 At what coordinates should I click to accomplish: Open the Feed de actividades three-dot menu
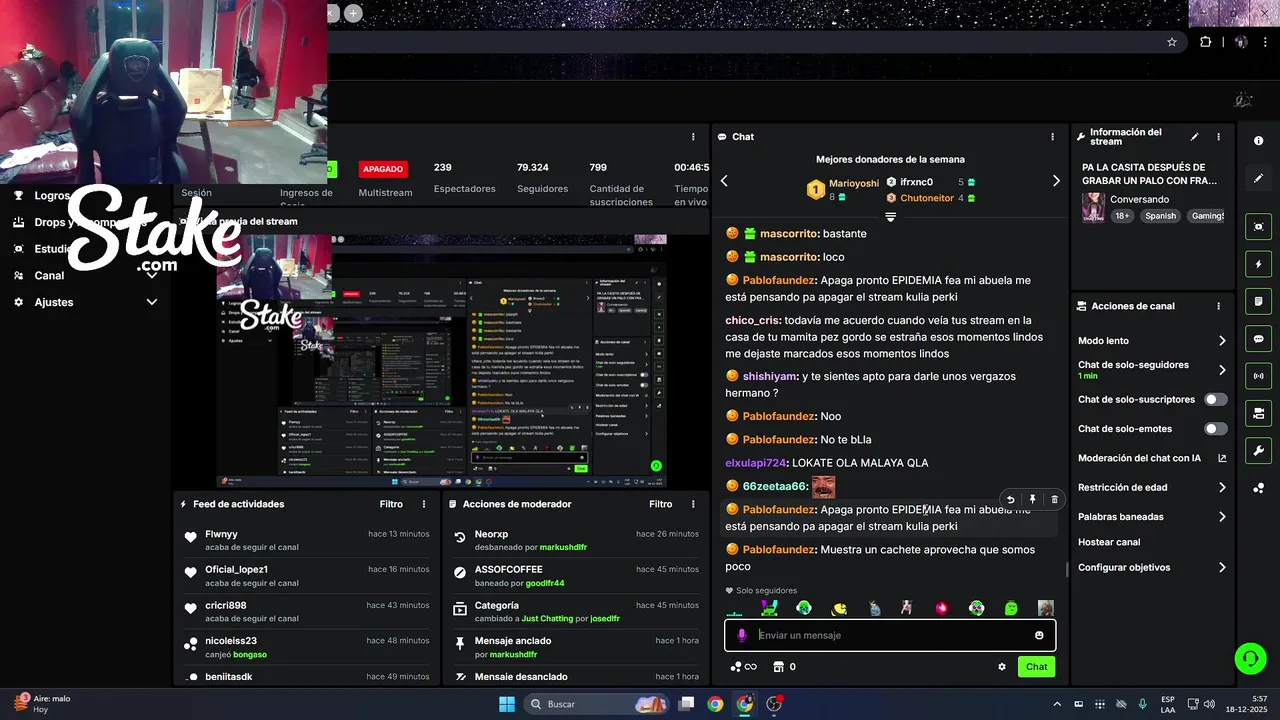click(x=424, y=504)
